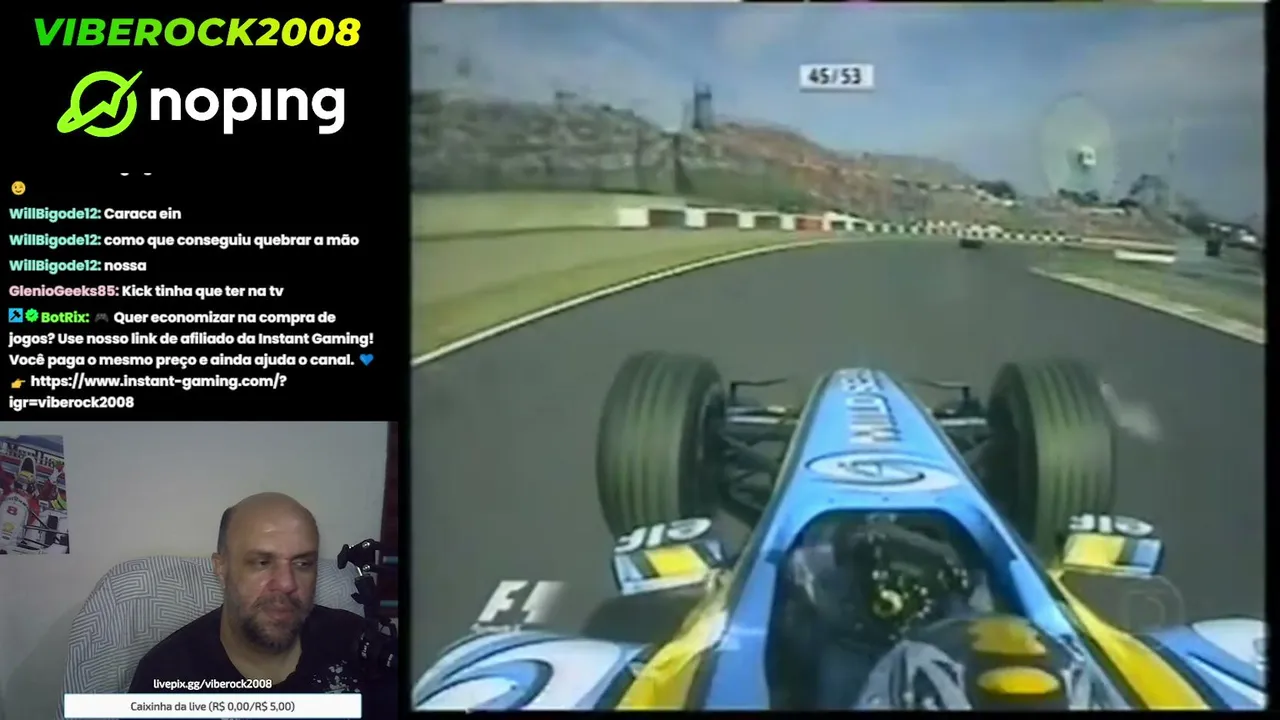
Task: Click the streamer's webcam feed
Action: (199, 570)
